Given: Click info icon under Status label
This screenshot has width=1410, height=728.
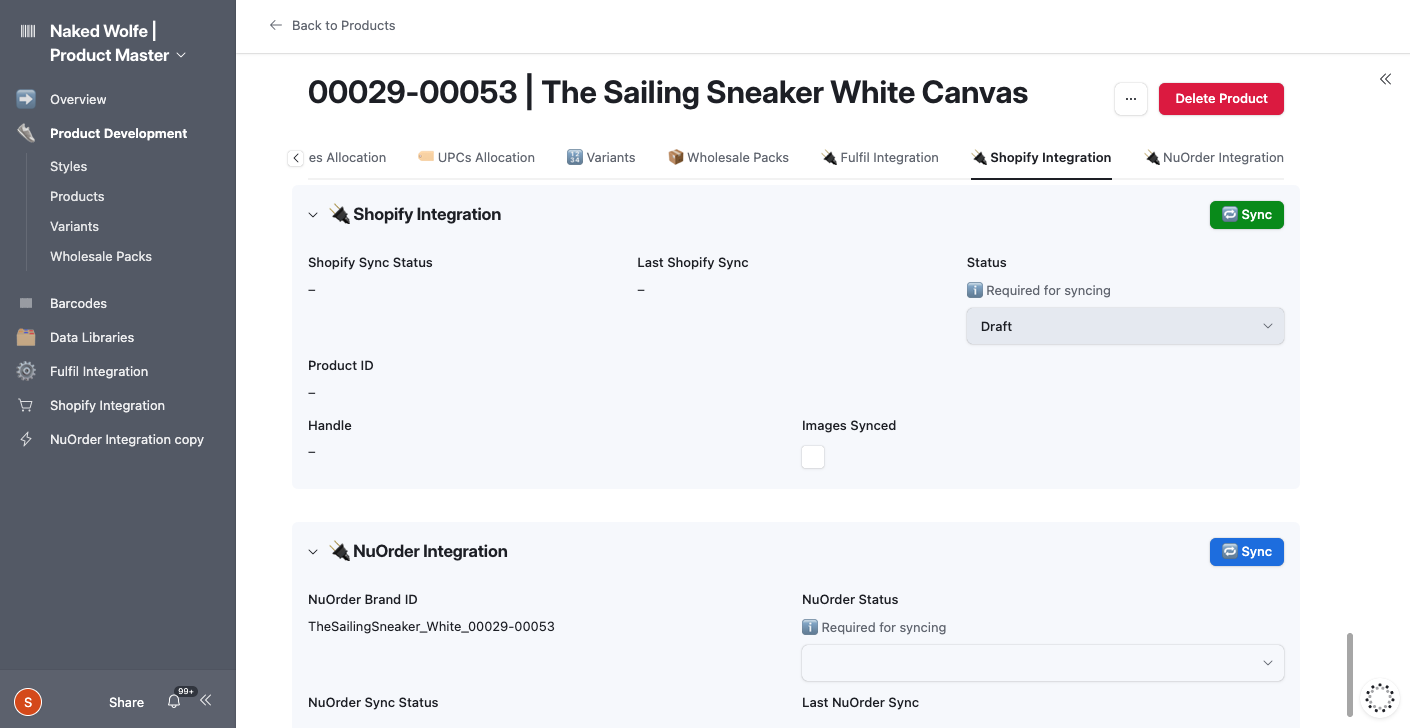Looking at the screenshot, I should pyautogui.click(x=975, y=290).
